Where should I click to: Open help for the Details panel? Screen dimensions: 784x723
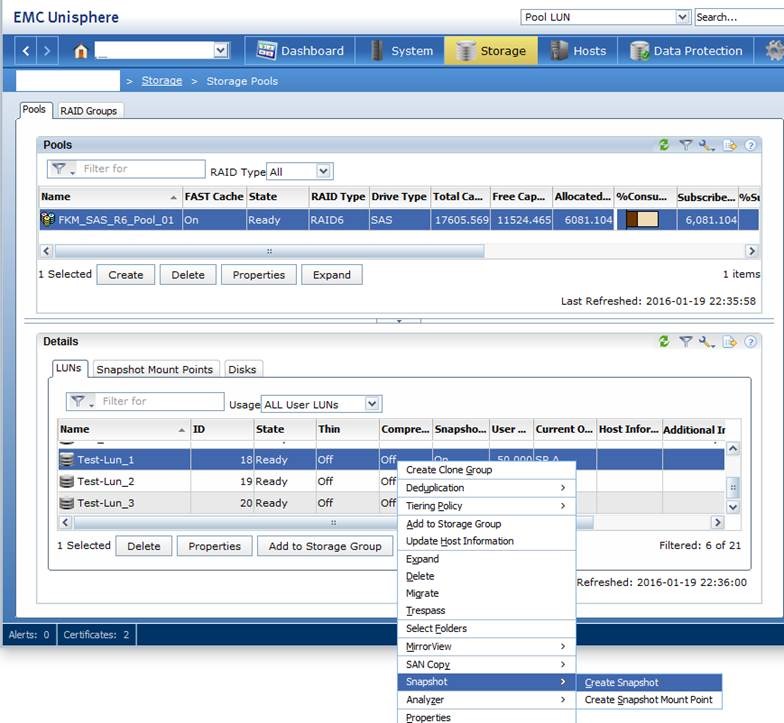coord(750,342)
